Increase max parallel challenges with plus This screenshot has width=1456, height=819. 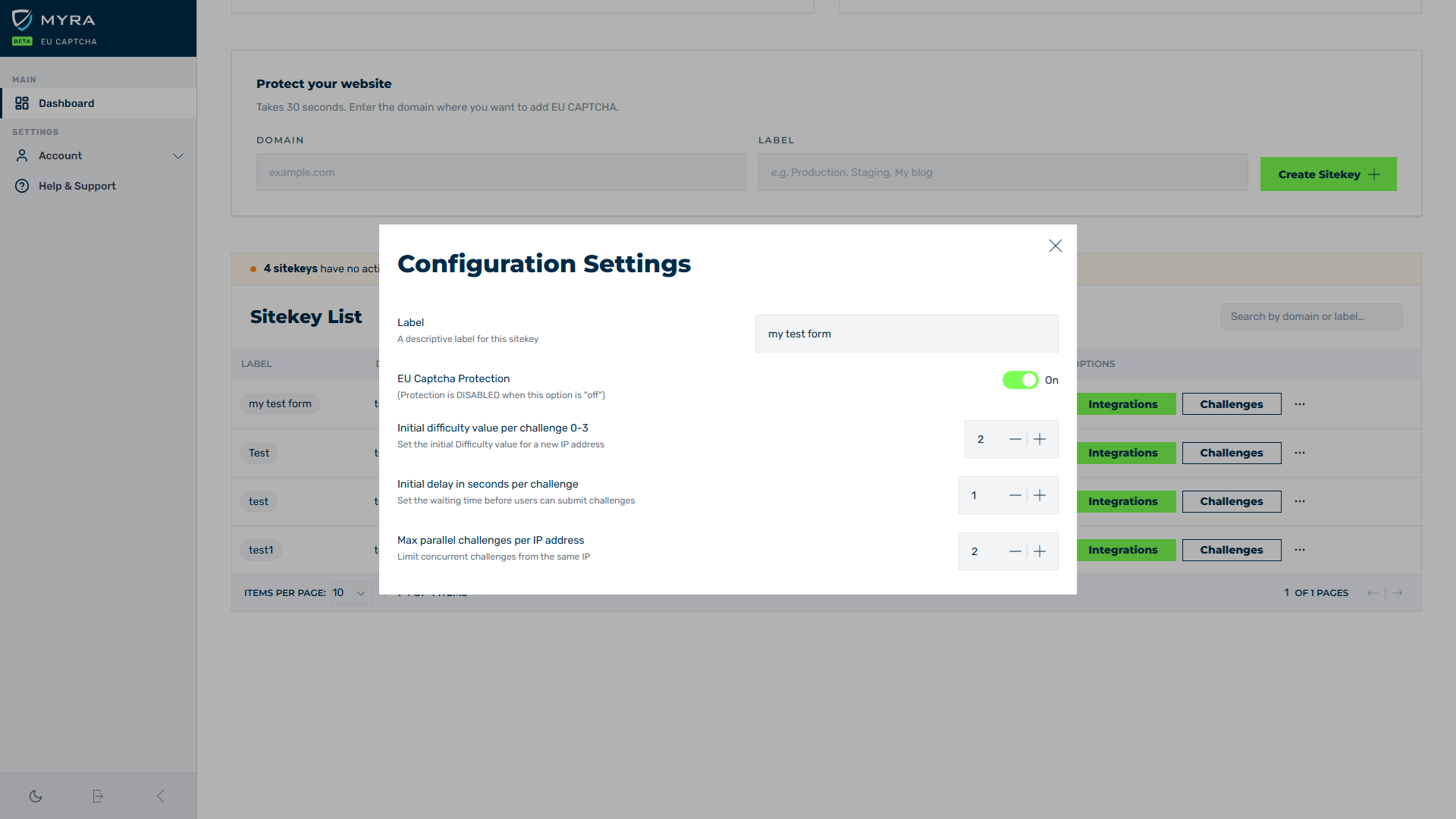(1040, 551)
